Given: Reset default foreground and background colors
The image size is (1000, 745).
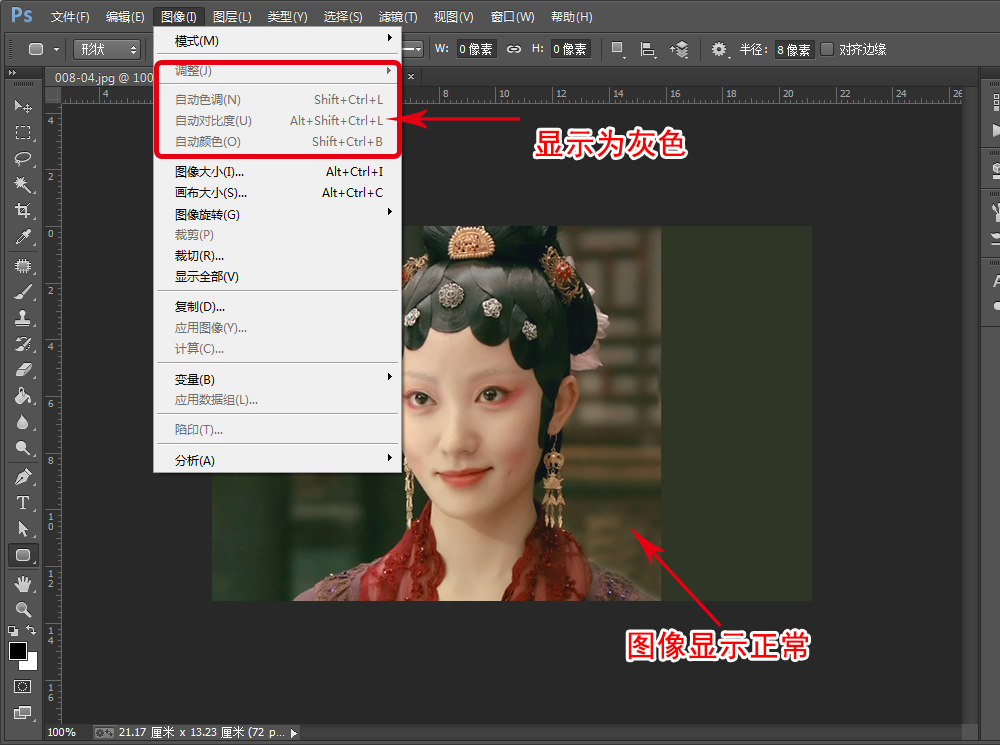Looking at the screenshot, I should click(x=13, y=631).
